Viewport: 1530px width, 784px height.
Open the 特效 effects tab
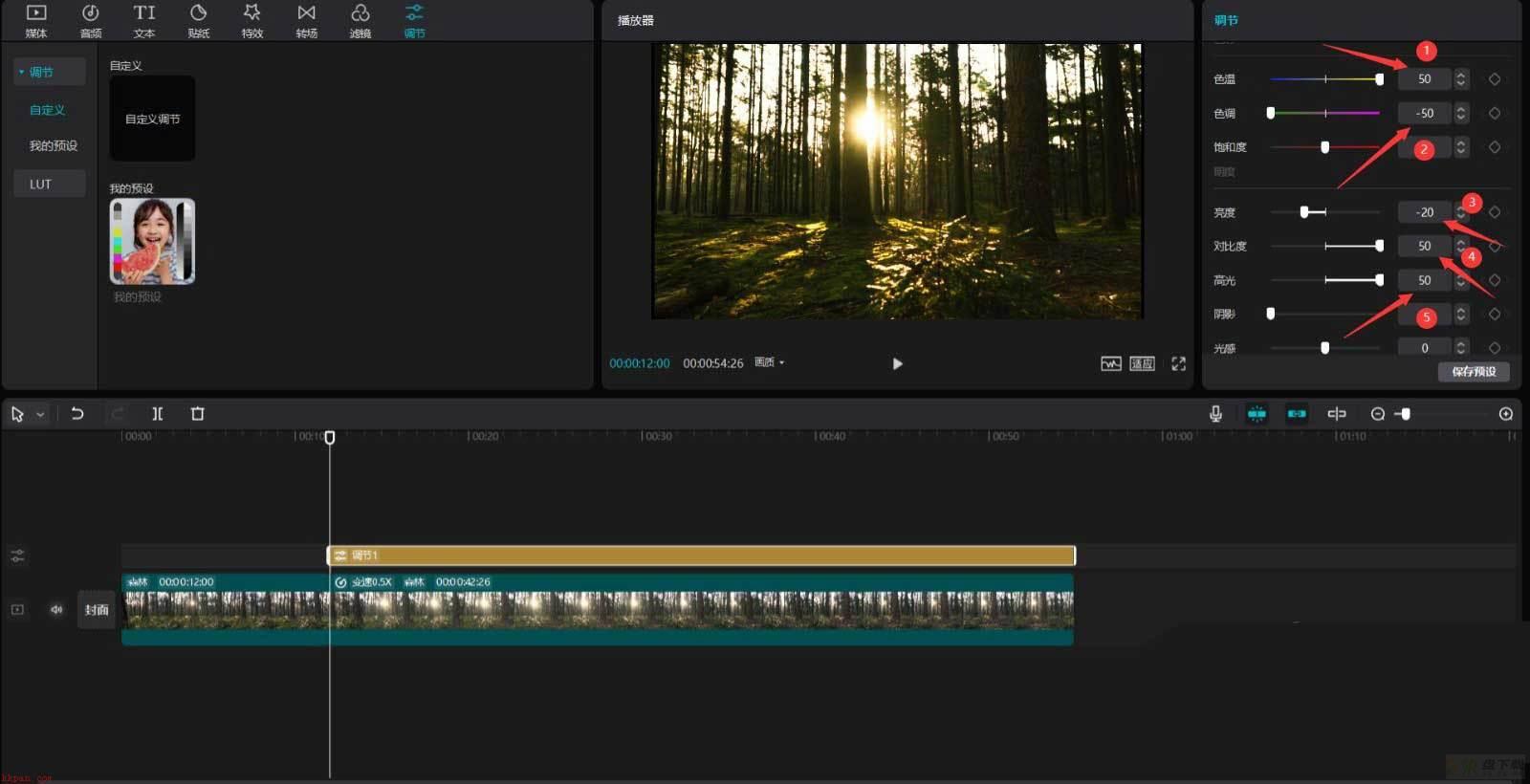click(x=252, y=21)
